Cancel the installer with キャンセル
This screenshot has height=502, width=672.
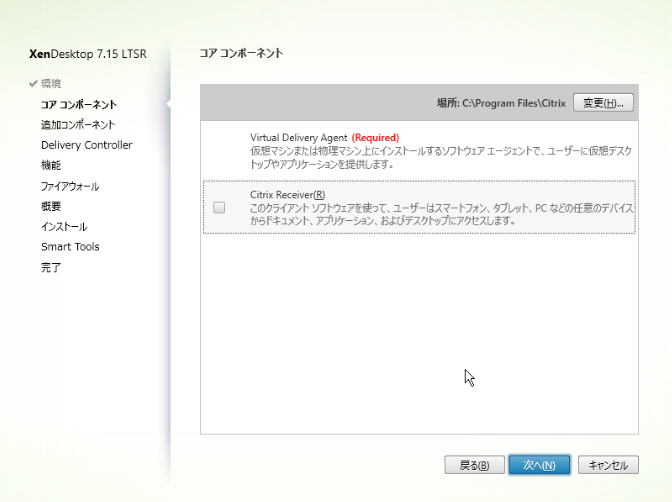608,465
